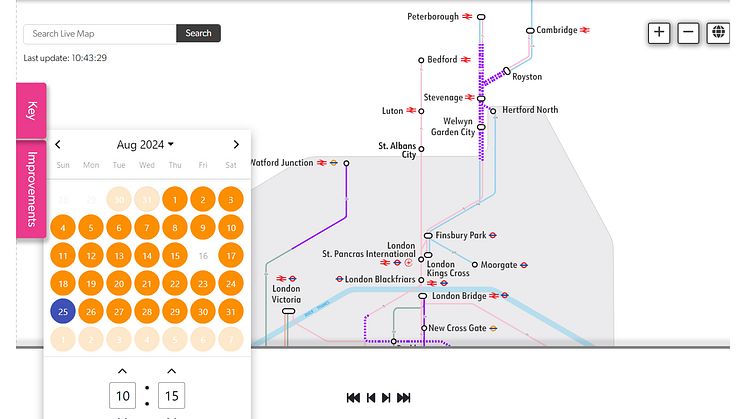Click the Moorgate station marker
This screenshot has width=746, height=419.
pos(475,264)
